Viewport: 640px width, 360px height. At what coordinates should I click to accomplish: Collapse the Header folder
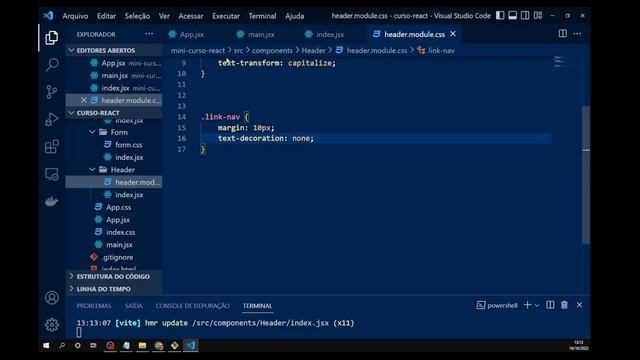[122, 169]
